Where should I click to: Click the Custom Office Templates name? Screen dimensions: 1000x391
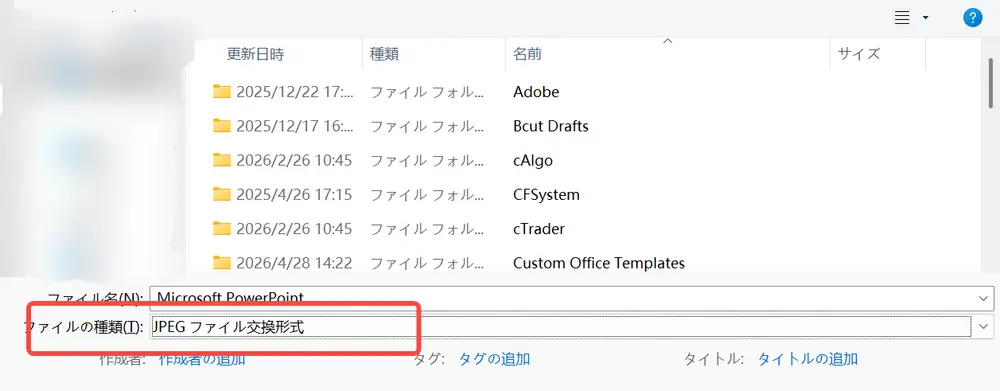[x=599, y=263]
